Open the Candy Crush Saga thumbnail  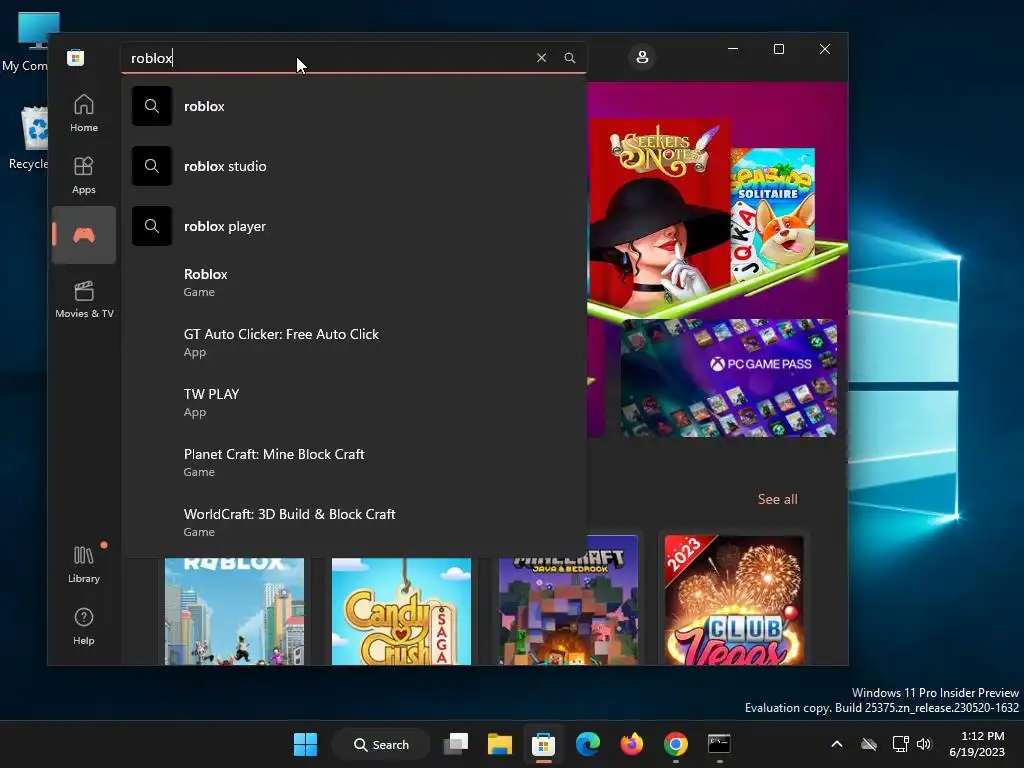pyautogui.click(x=401, y=611)
